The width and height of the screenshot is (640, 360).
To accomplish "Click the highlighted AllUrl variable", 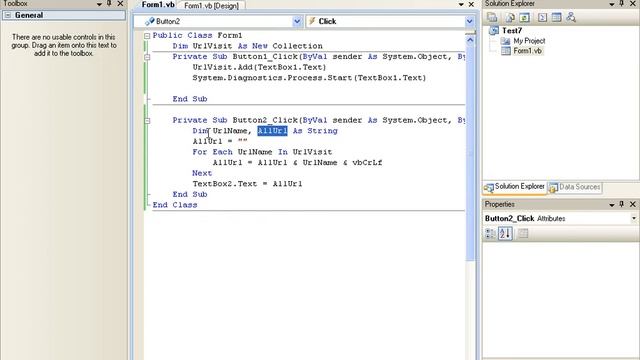I will tap(272, 131).
